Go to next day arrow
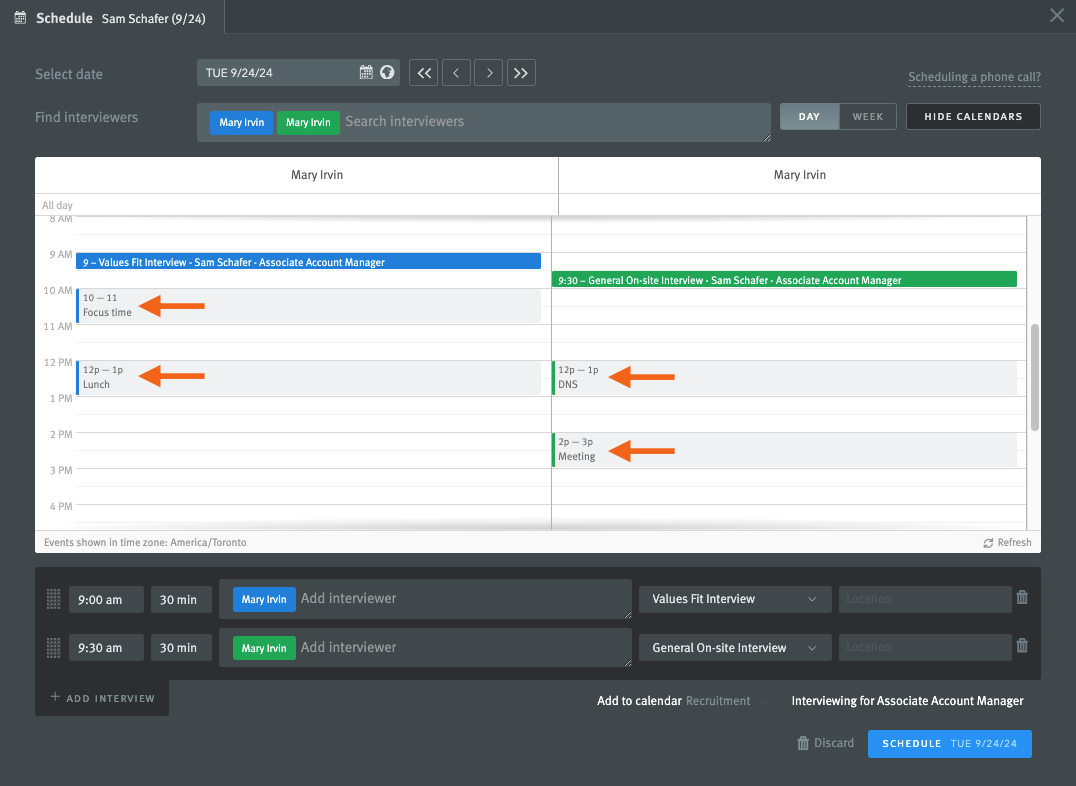Image resolution: width=1076 pixels, height=786 pixels. tap(488, 72)
